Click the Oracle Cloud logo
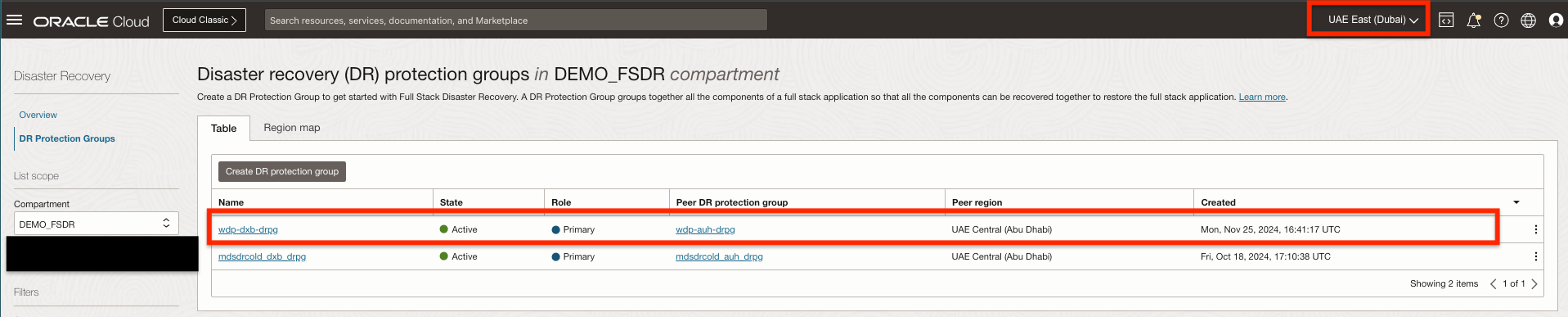Screen dimensions: 1568x317 coord(91,21)
